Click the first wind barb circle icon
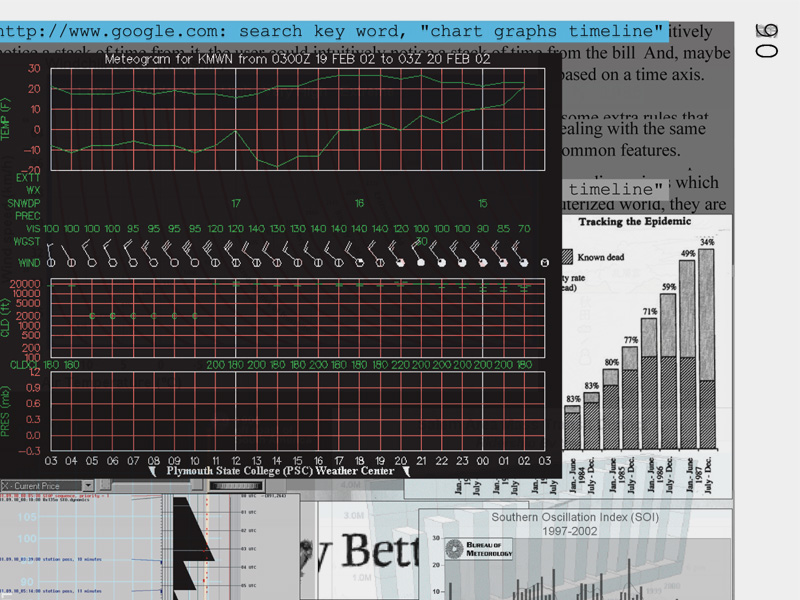Image resolution: width=800 pixels, height=600 pixels. [52, 262]
